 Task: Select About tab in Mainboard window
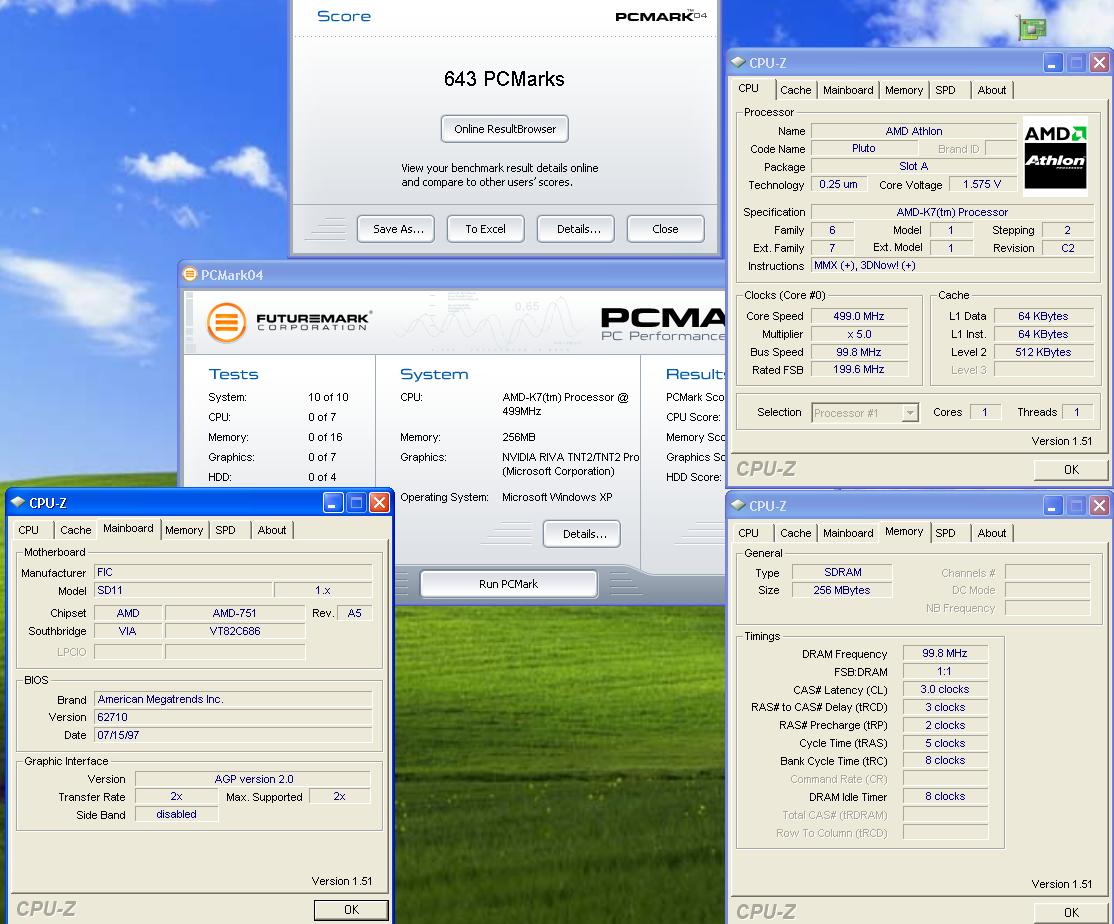pos(271,530)
